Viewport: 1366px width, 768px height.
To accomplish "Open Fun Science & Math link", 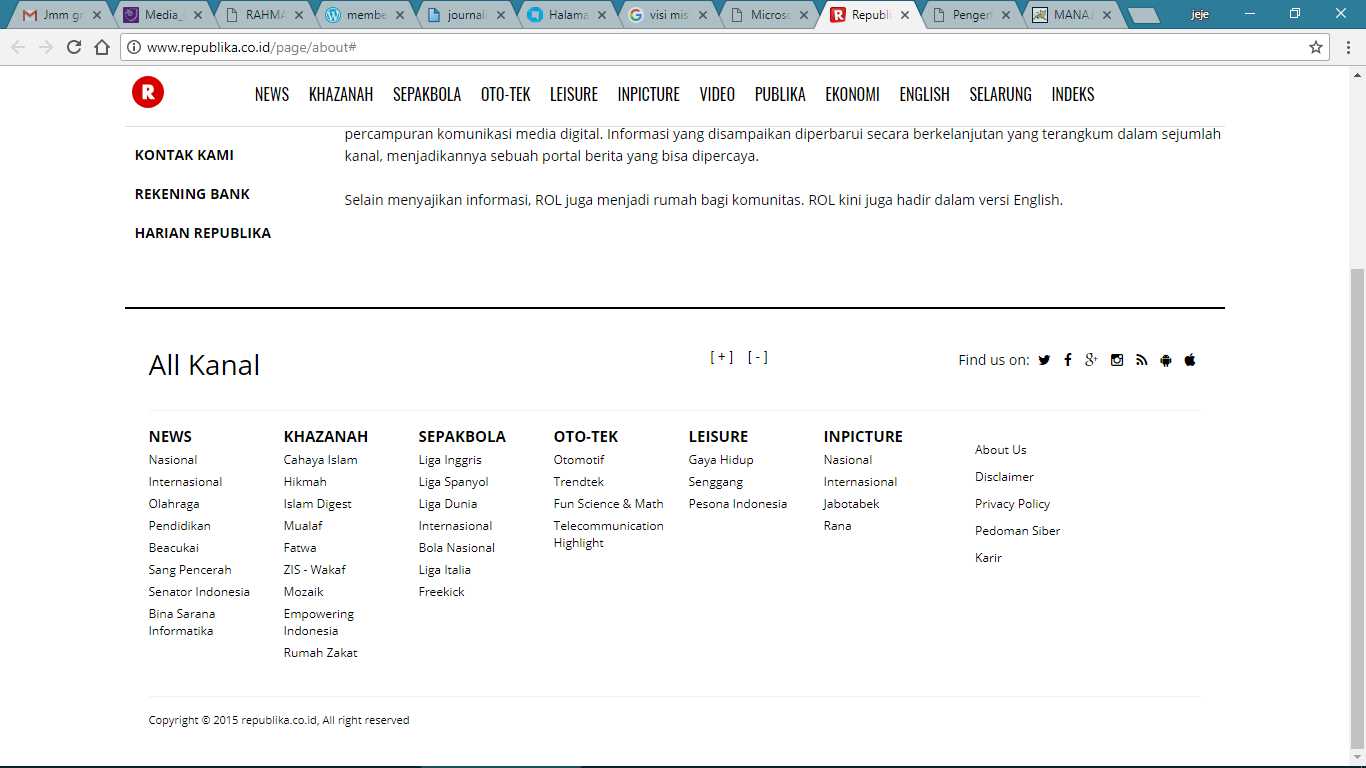I will (x=609, y=504).
